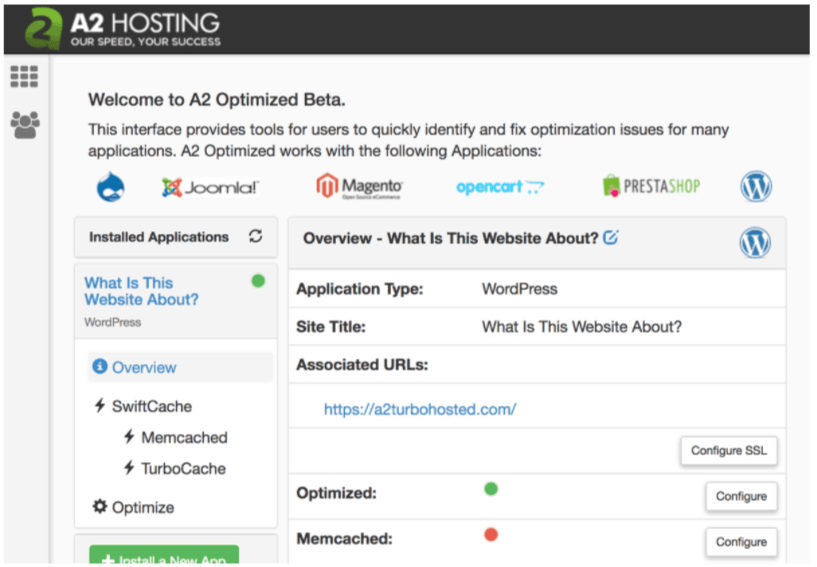Click the OpenCart logo
The height and width of the screenshot is (567, 817).
500,187
